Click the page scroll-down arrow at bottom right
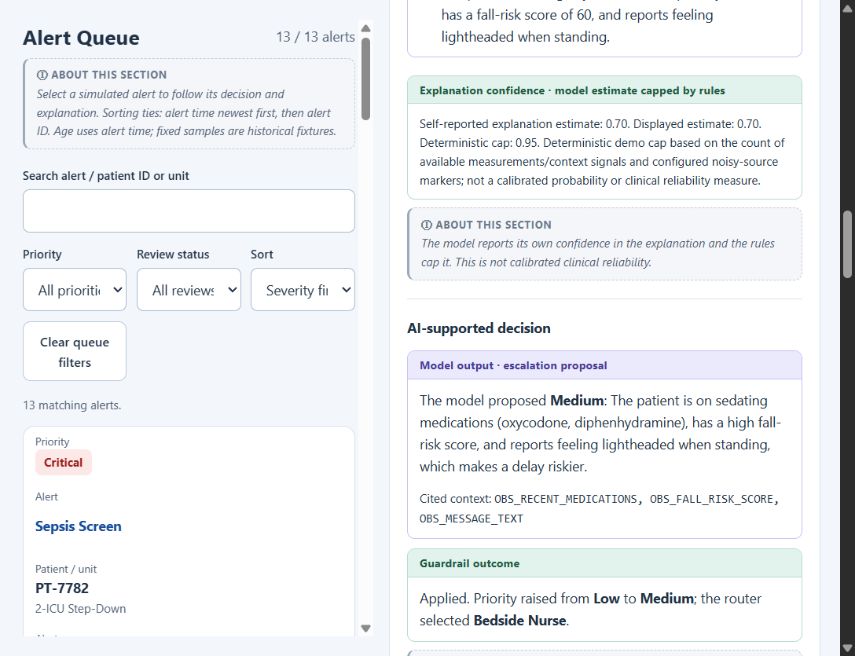Viewport: 855px width, 656px height. point(847,648)
